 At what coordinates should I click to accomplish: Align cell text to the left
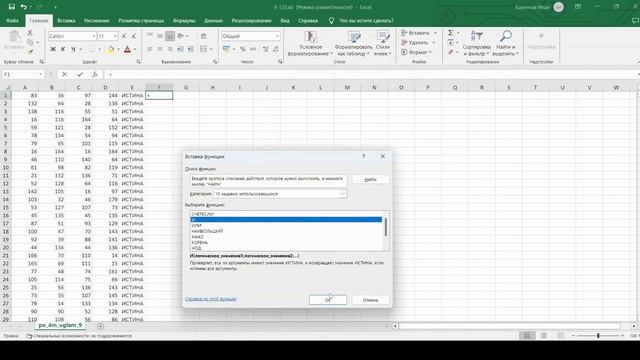coord(150,49)
